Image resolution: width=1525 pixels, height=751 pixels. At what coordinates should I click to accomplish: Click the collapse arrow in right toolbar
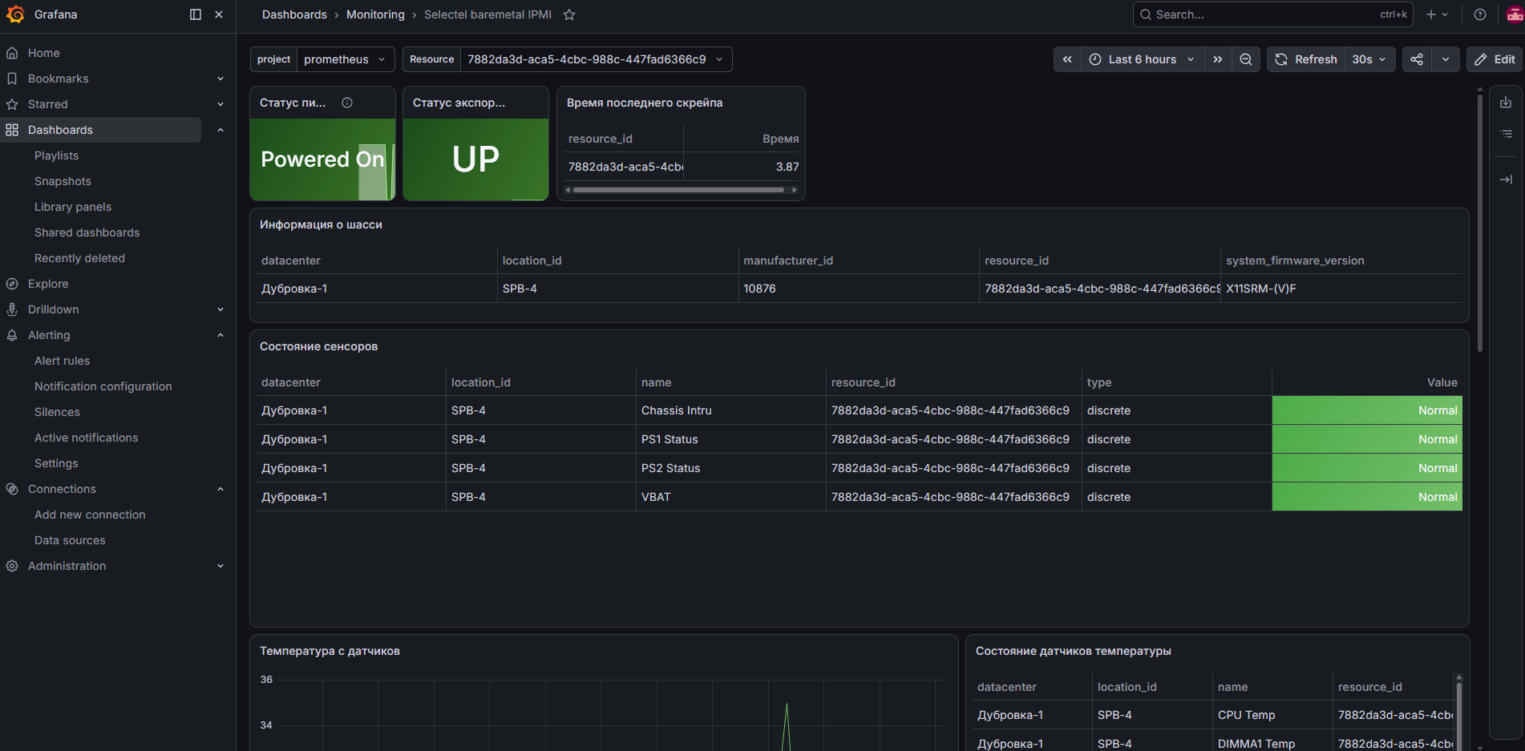point(1506,180)
